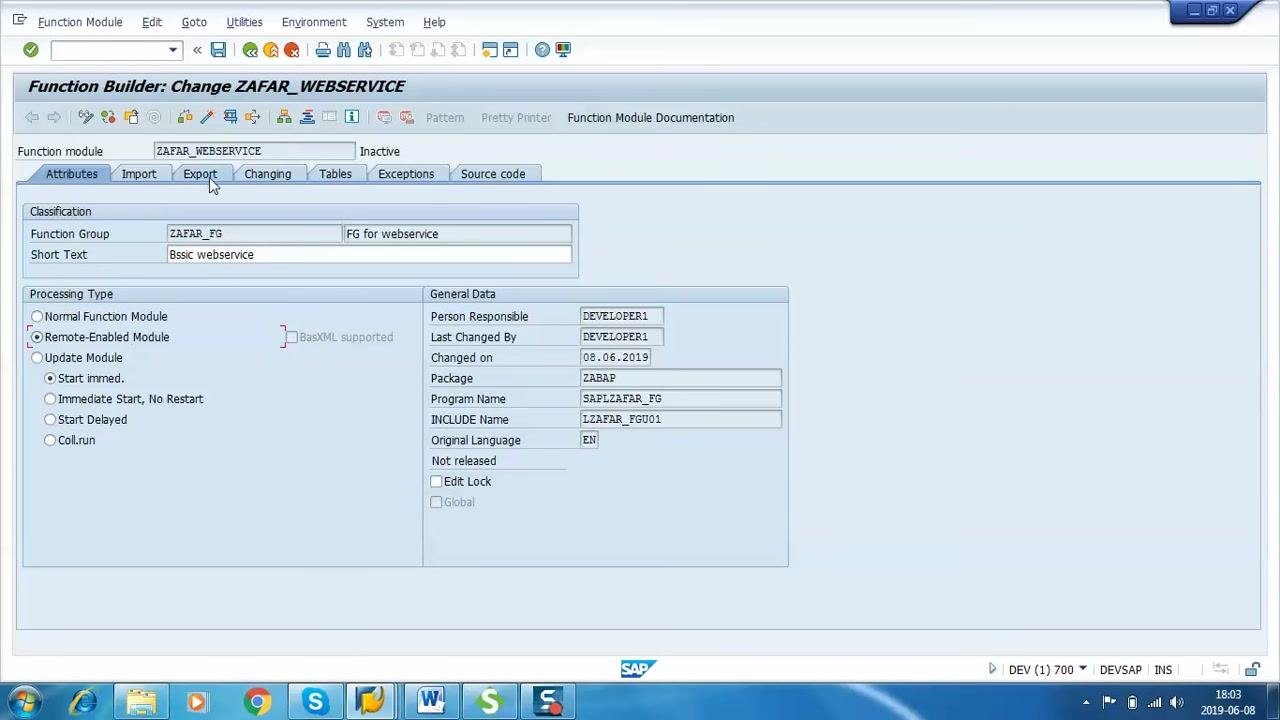Screen dimensions: 1280x720
Task: Switch to the Source code tab
Action: coord(493,174)
